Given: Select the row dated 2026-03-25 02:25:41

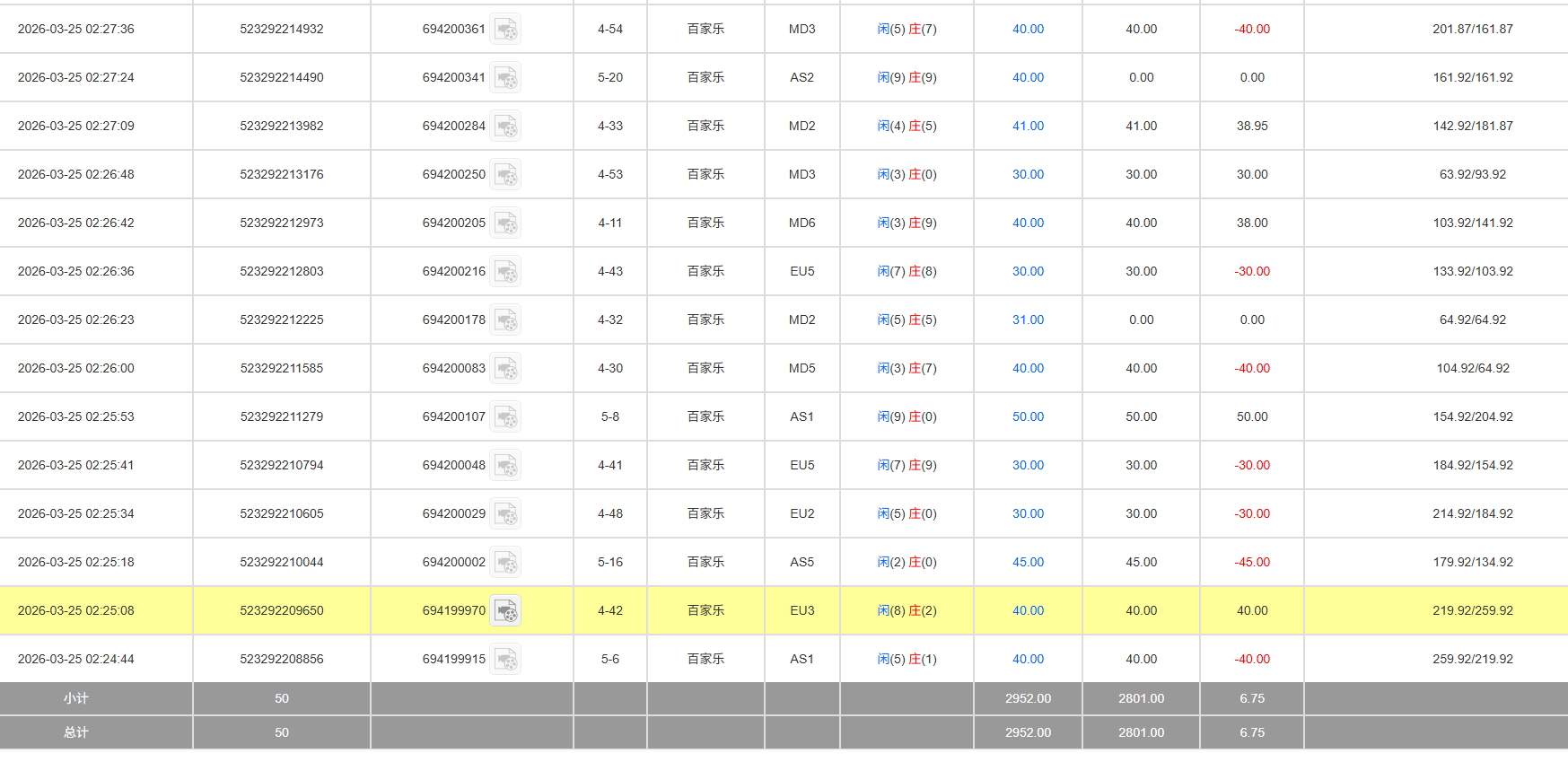Looking at the screenshot, I should click(x=76, y=466).
